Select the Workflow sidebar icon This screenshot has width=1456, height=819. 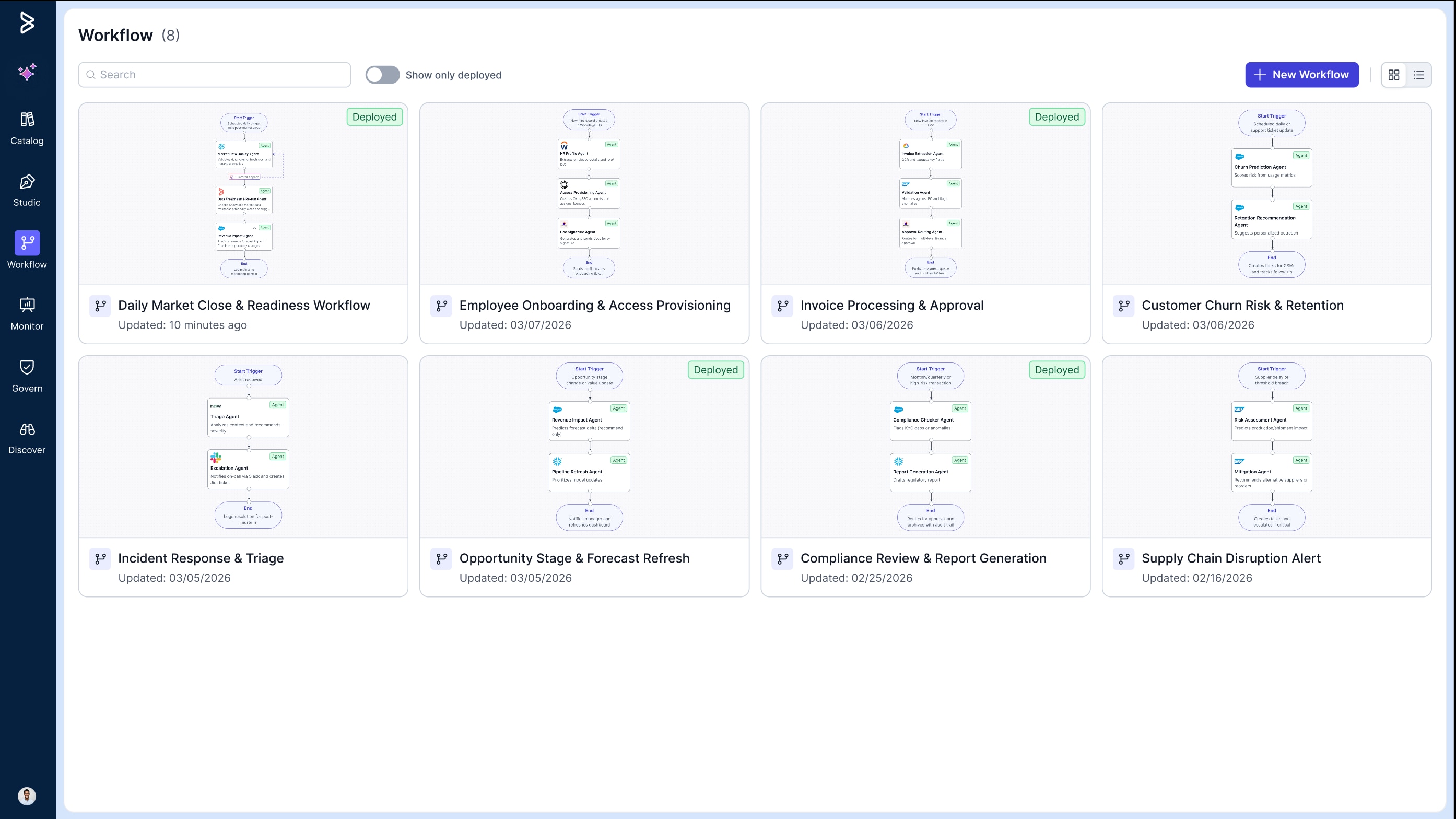(27, 243)
